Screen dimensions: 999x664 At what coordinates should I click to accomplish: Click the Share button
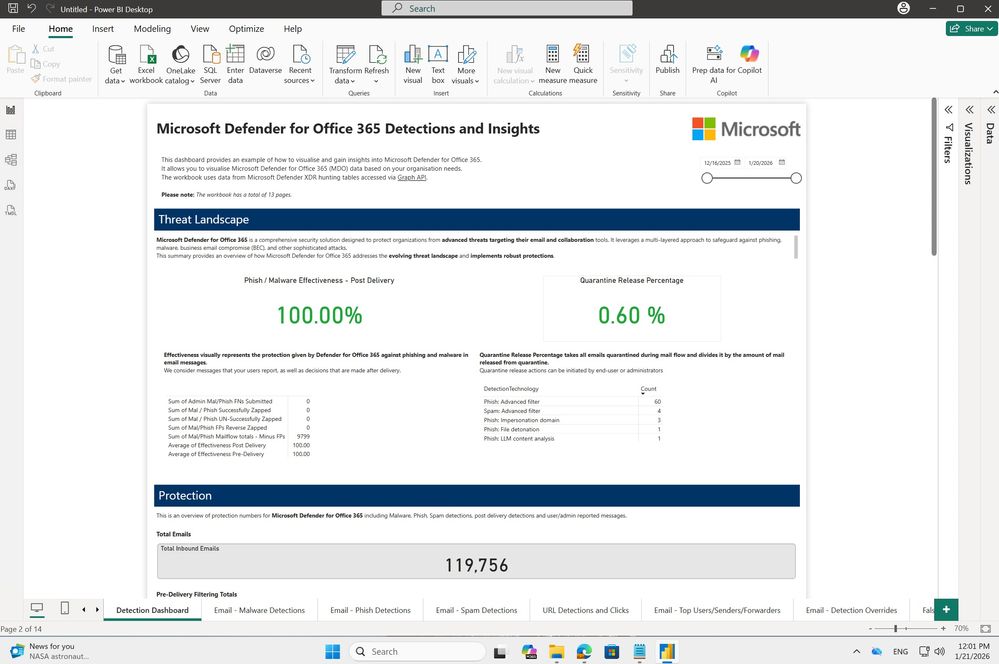click(x=971, y=29)
